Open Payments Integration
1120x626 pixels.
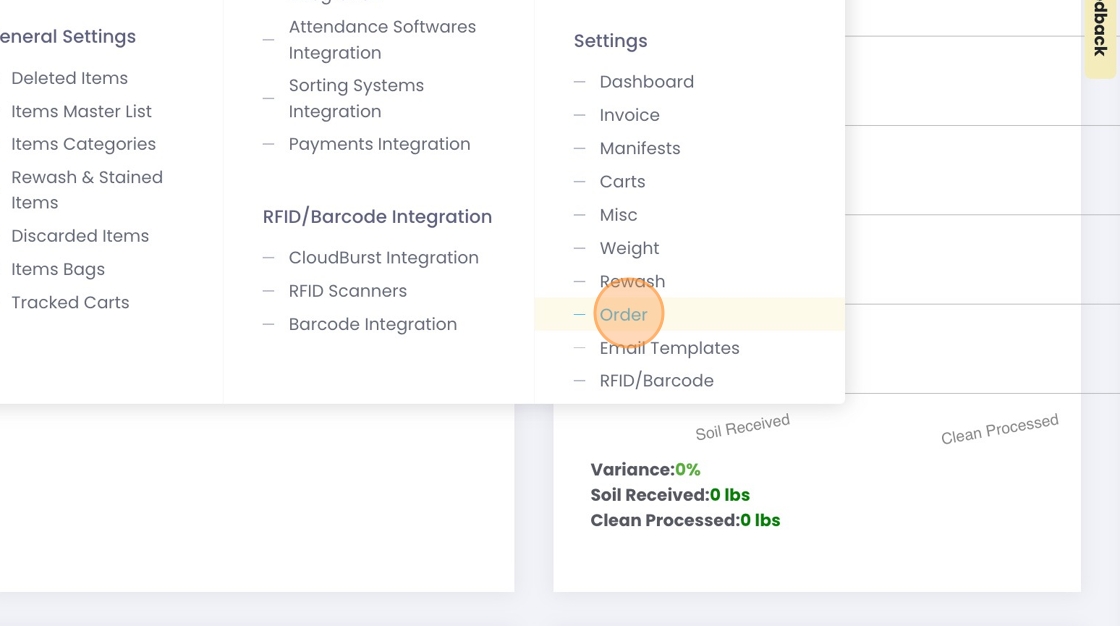[x=379, y=144]
